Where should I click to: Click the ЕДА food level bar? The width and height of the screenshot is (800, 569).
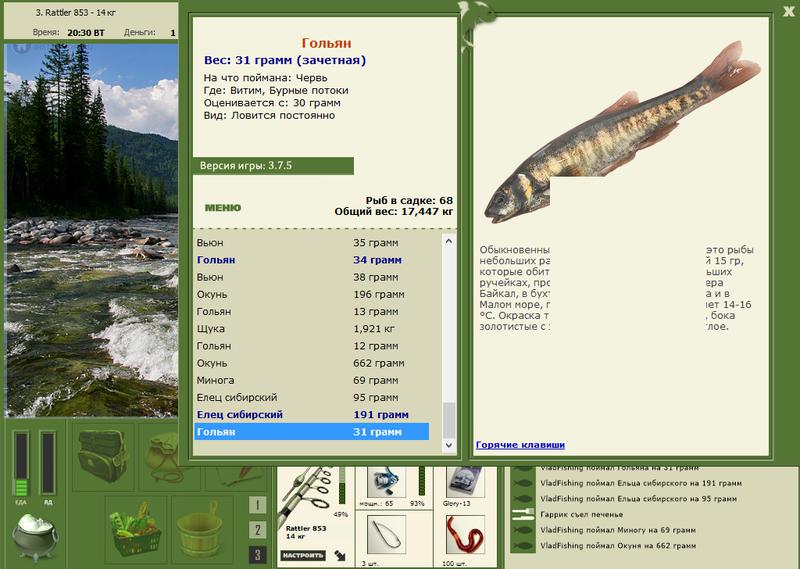coord(21,463)
